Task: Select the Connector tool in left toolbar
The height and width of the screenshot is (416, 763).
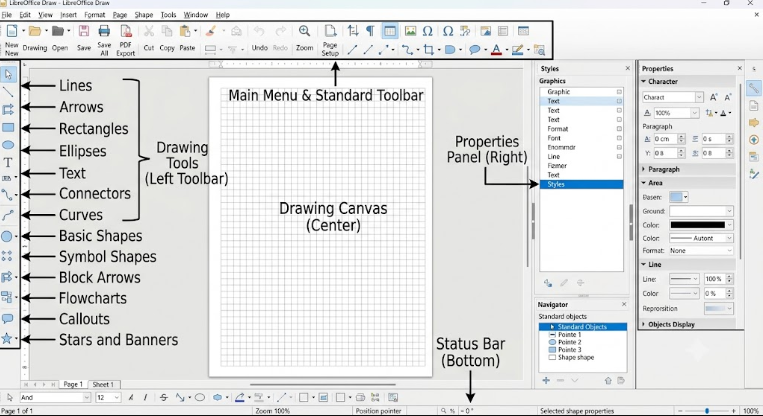Action: pyautogui.click(x=7, y=195)
